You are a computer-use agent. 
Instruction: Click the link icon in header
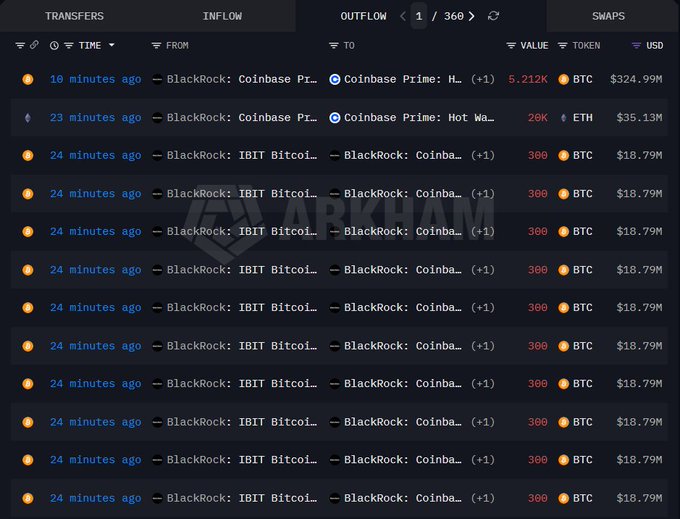(34, 45)
